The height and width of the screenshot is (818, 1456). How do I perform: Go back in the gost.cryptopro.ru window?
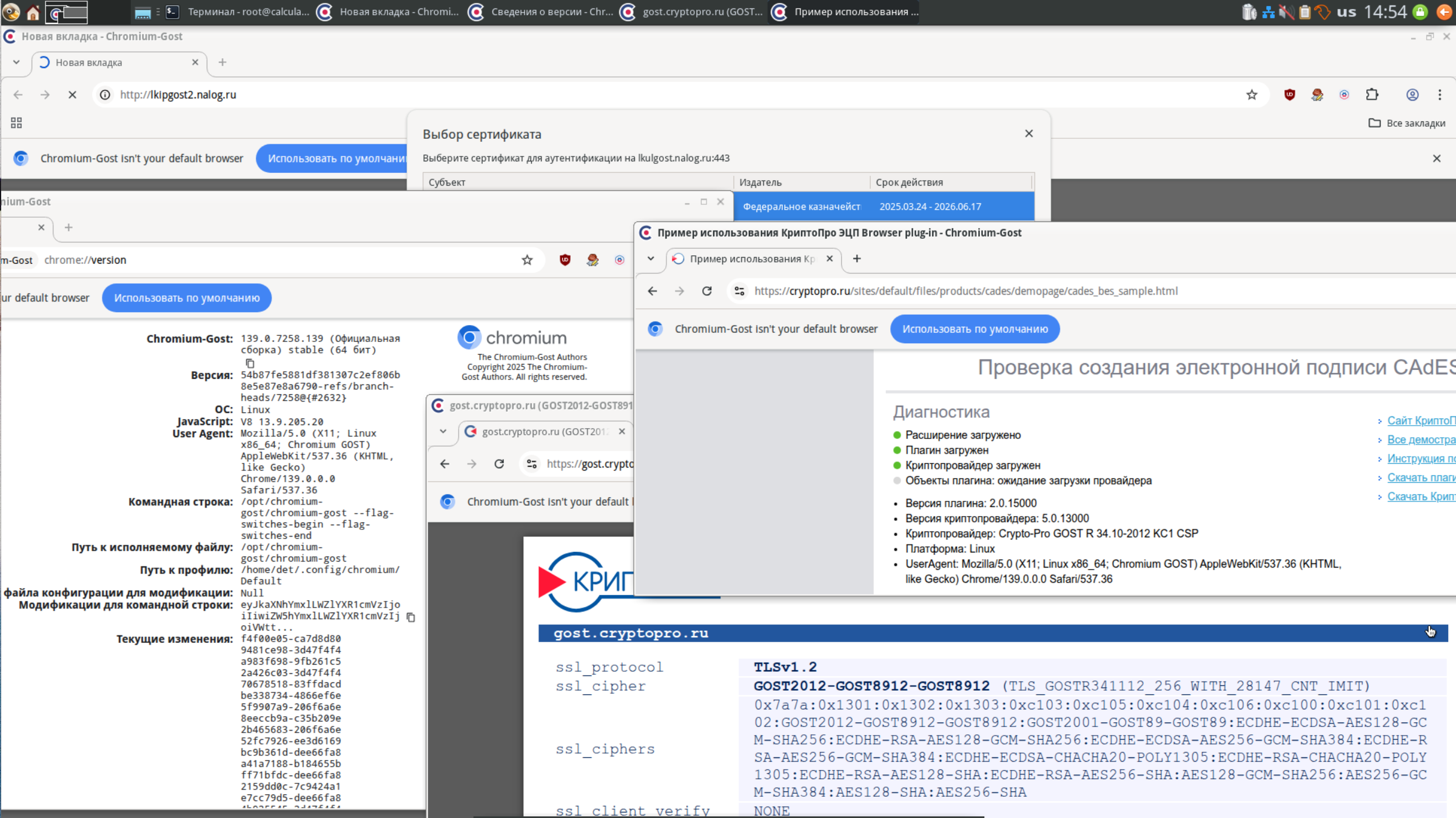[x=445, y=464]
